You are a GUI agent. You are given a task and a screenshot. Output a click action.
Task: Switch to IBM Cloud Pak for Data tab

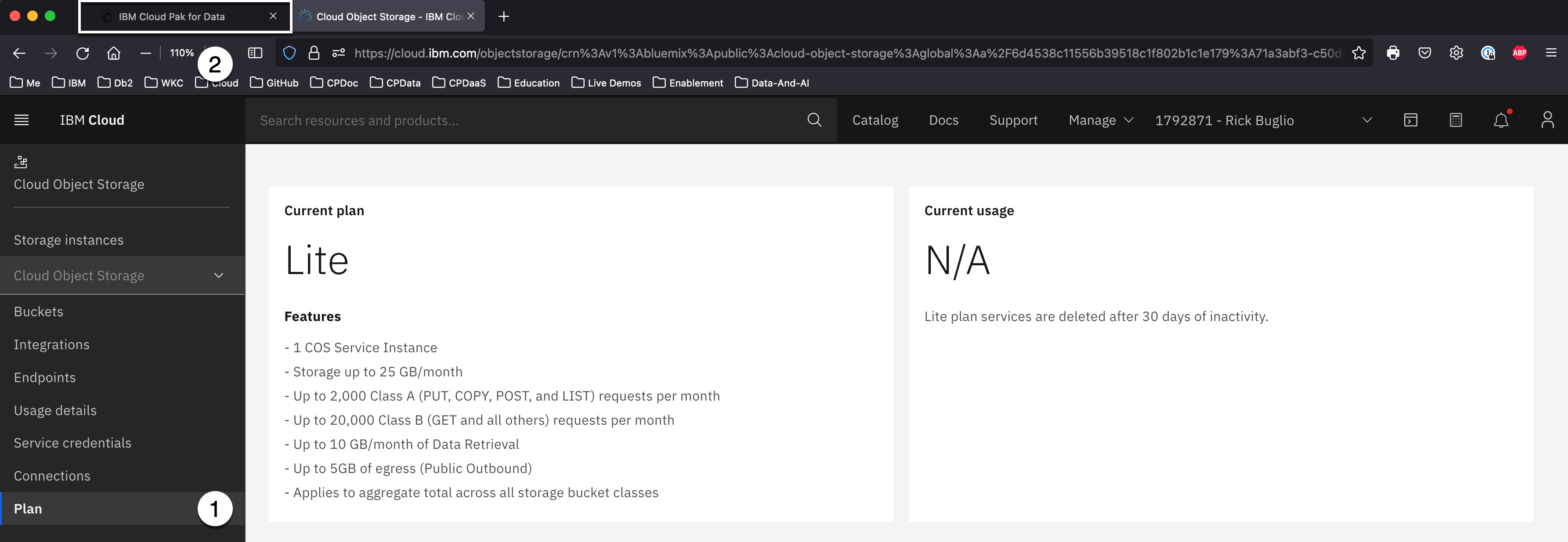click(x=172, y=16)
